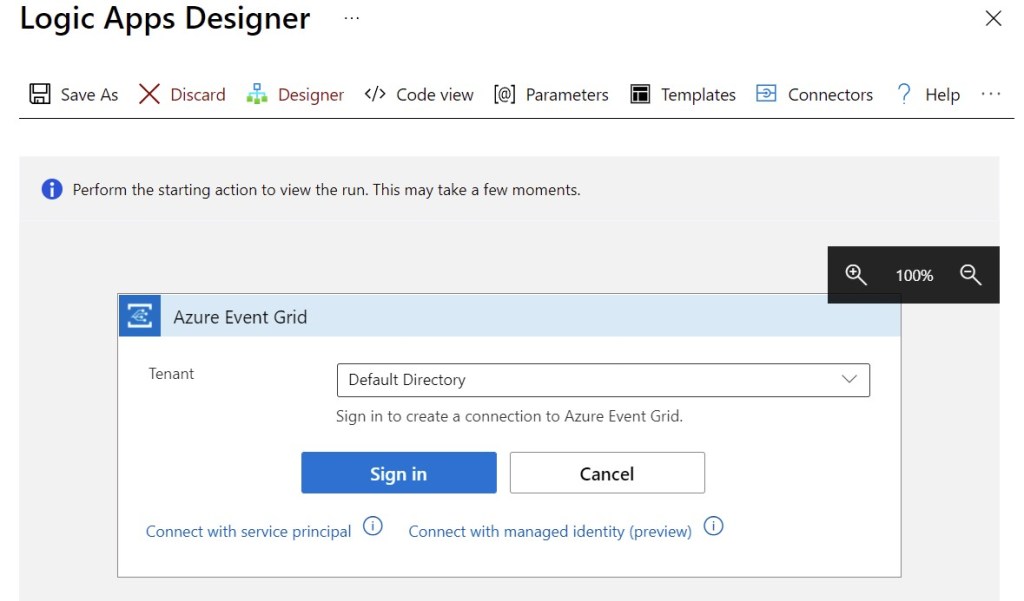Zoom in with the magnifier plus icon

(856, 275)
